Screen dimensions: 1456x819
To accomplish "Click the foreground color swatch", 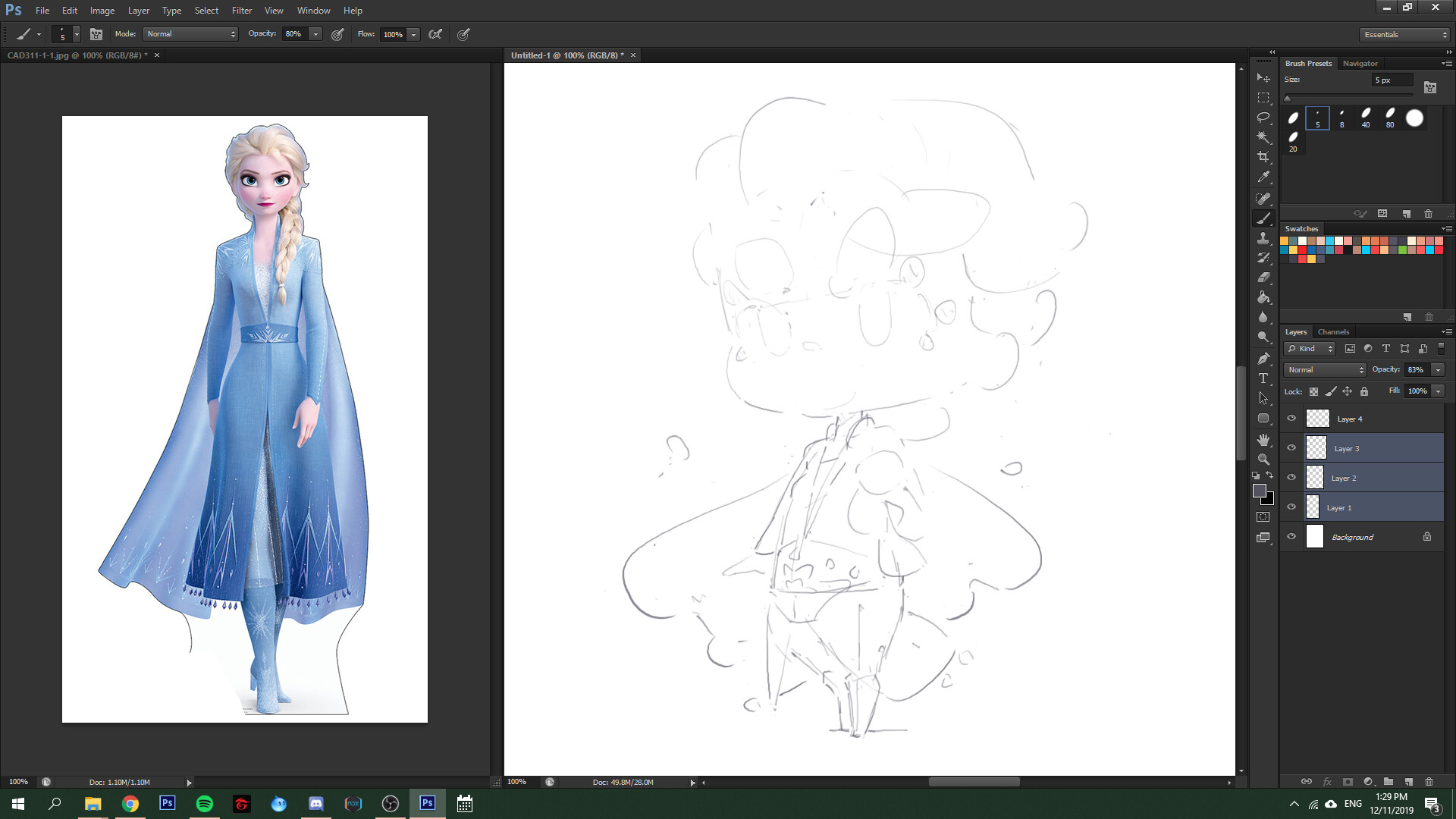I will click(x=1260, y=491).
